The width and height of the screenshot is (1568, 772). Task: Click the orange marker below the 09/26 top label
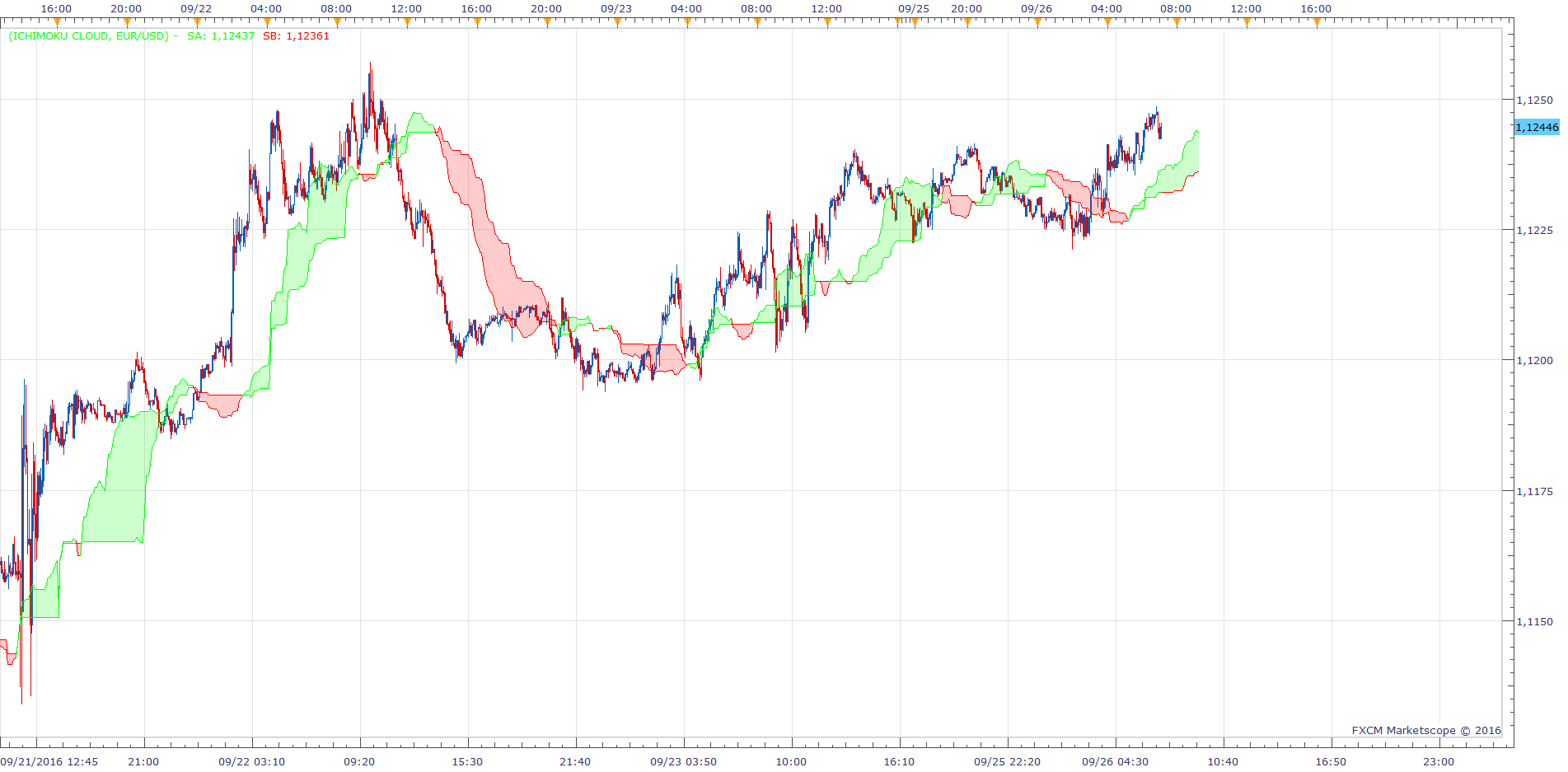point(1037,22)
